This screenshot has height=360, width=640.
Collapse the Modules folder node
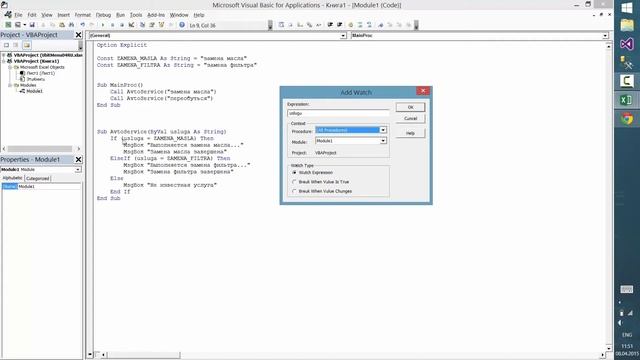click(10, 85)
